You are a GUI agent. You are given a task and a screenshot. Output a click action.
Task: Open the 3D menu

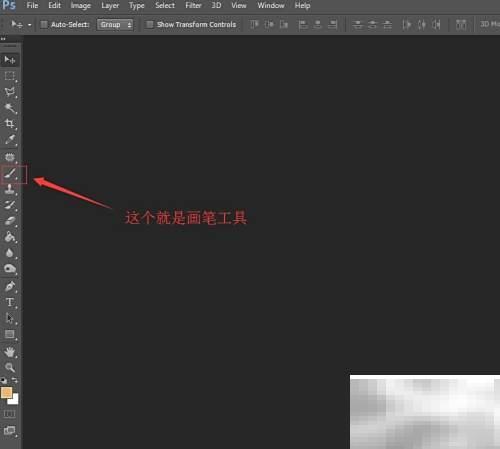point(216,6)
